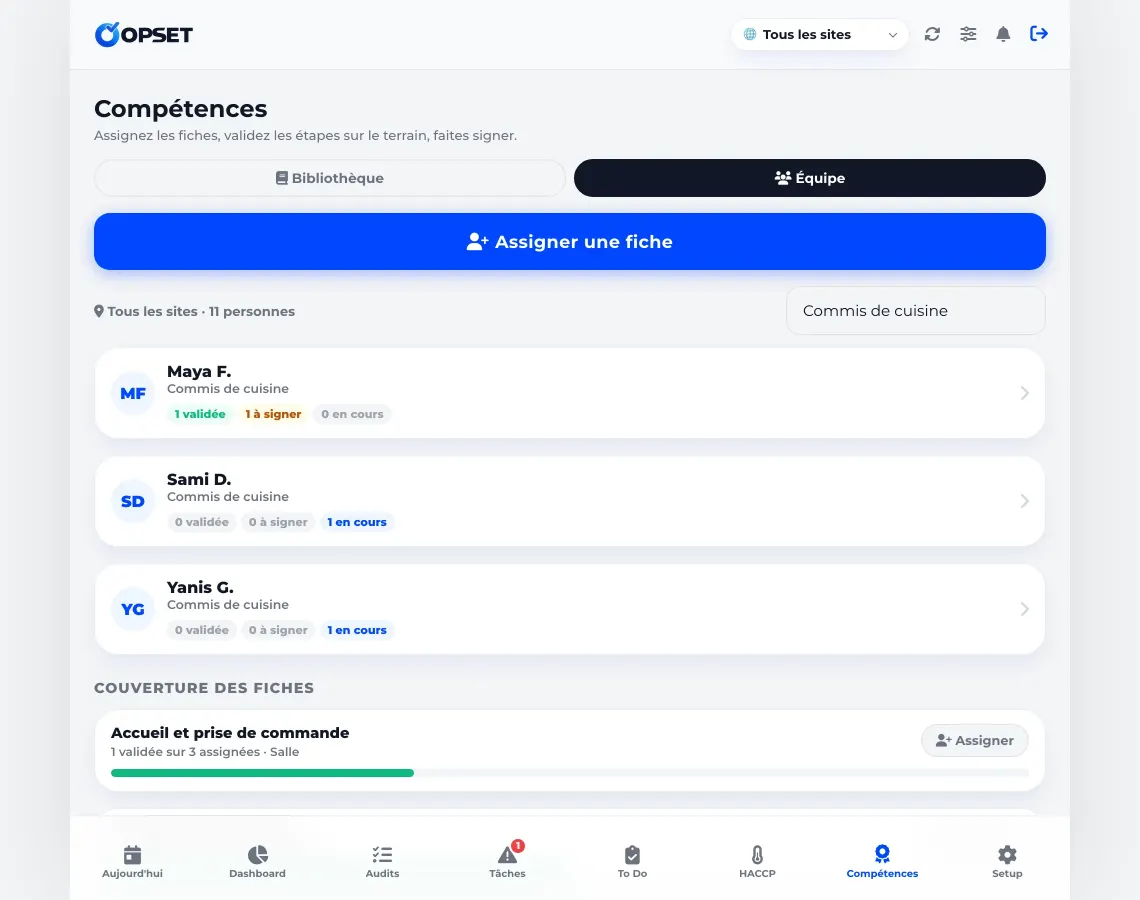Open Sami D. team card
Image resolution: width=1140 pixels, height=900 pixels.
click(570, 502)
